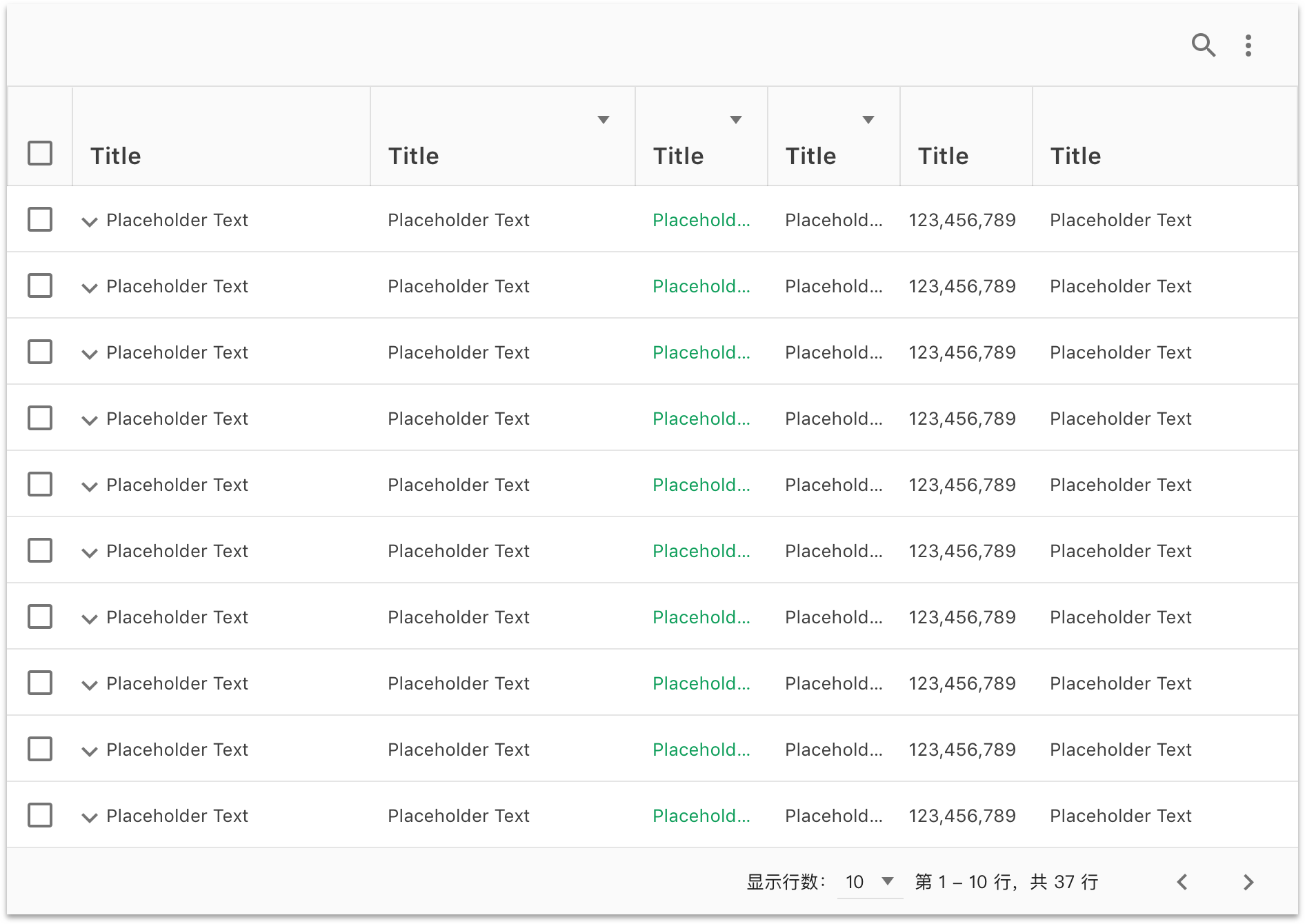This screenshot has width=1305, height=924.
Task: Sort by the first column Title header
Action: (115, 156)
